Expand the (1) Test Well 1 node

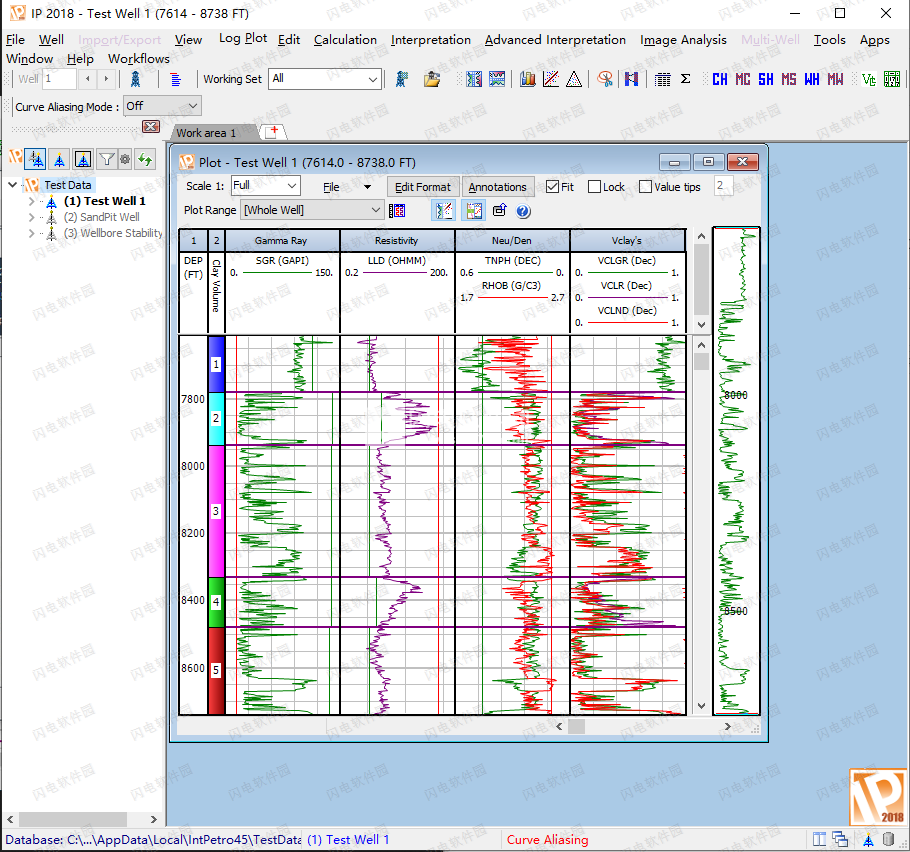(31, 201)
